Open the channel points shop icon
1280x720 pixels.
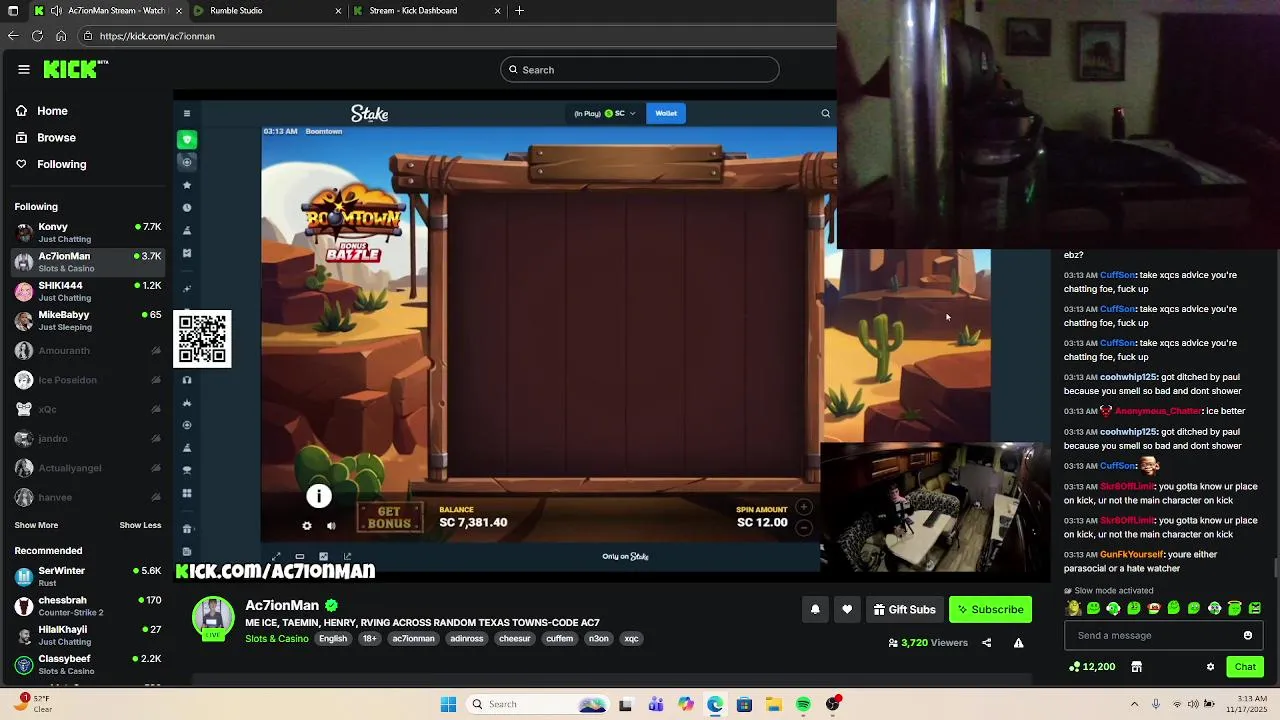coord(1136,667)
